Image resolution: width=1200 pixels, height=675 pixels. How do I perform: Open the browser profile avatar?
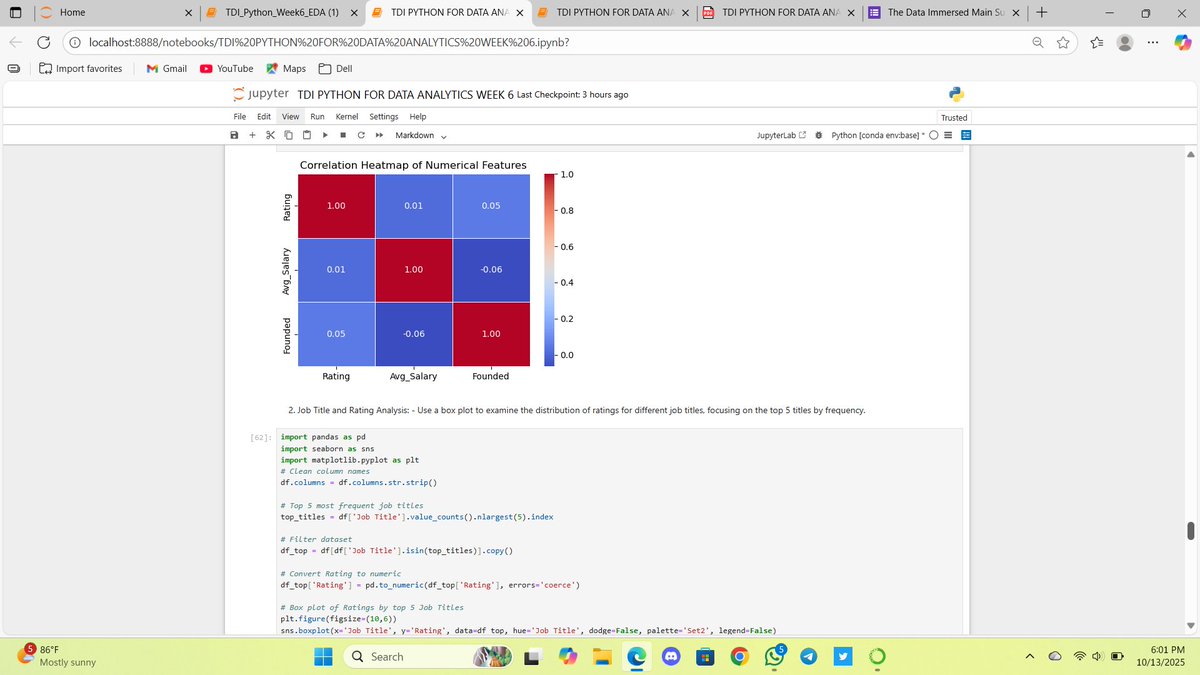click(1125, 42)
